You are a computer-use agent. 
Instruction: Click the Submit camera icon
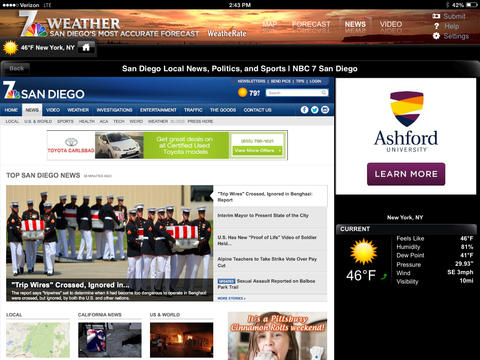coord(436,16)
